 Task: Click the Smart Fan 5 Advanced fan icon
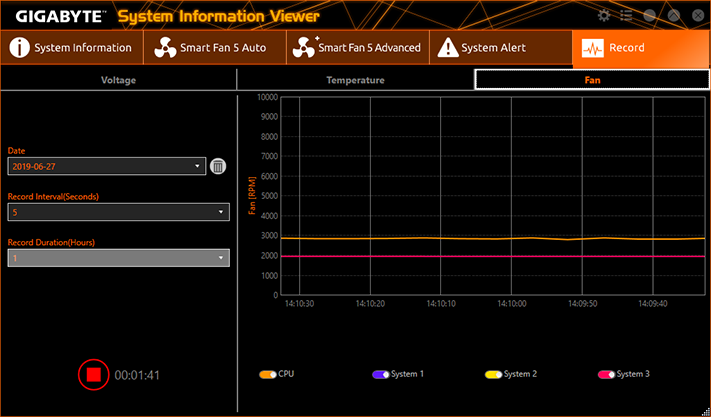pyautogui.click(x=302, y=48)
